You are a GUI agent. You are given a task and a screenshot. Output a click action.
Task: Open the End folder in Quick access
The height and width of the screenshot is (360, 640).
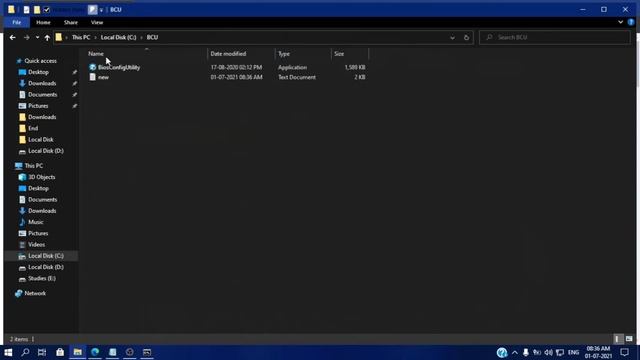coord(33,128)
